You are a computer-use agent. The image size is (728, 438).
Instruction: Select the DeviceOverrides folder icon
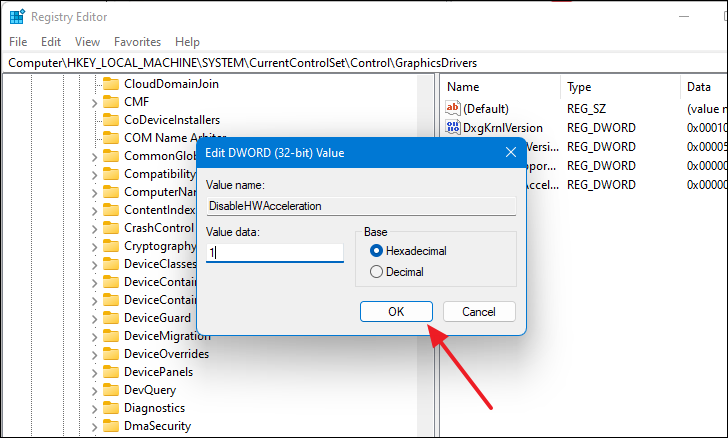(110, 354)
